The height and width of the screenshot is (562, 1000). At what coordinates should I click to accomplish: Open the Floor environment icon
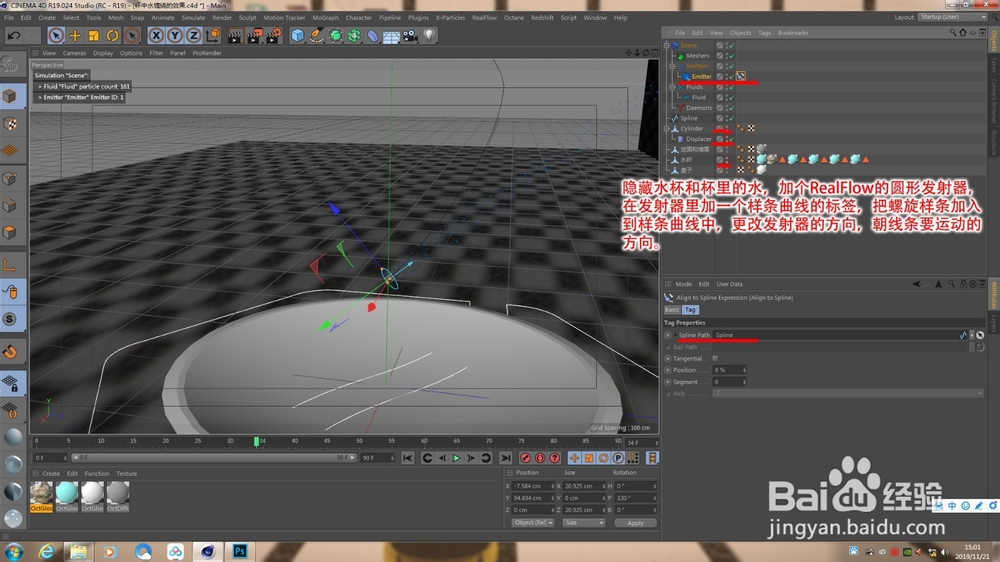(x=391, y=36)
